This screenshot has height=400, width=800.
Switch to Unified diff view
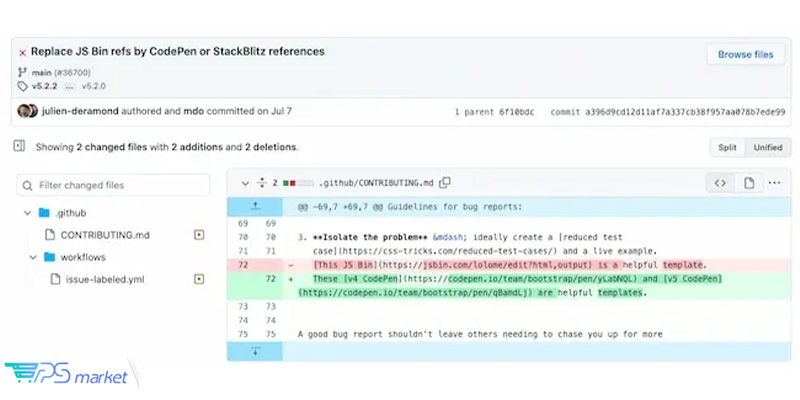point(768,147)
